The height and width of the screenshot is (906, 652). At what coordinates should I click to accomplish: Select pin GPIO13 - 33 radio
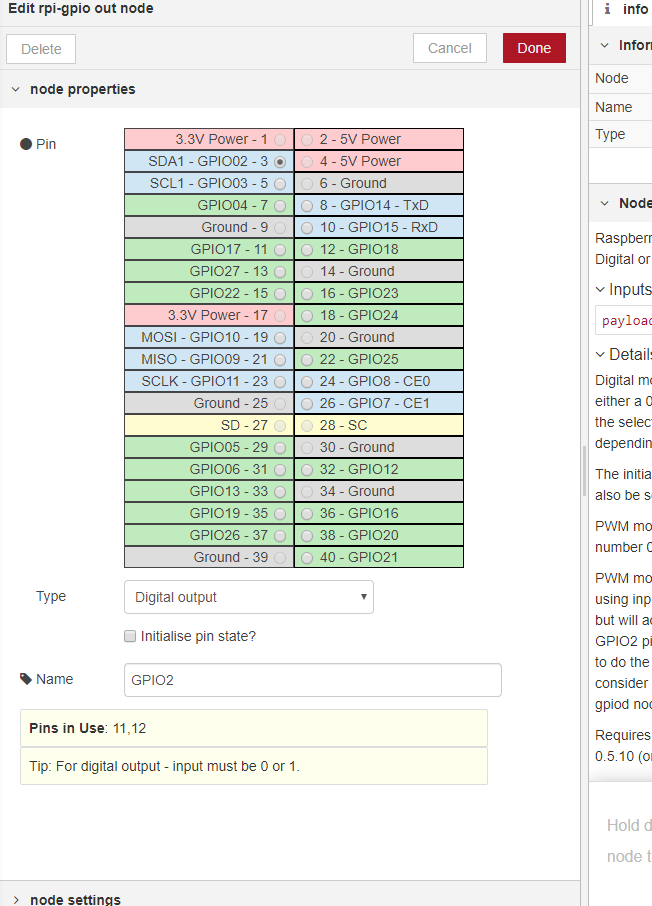click(x=280, y=492)
